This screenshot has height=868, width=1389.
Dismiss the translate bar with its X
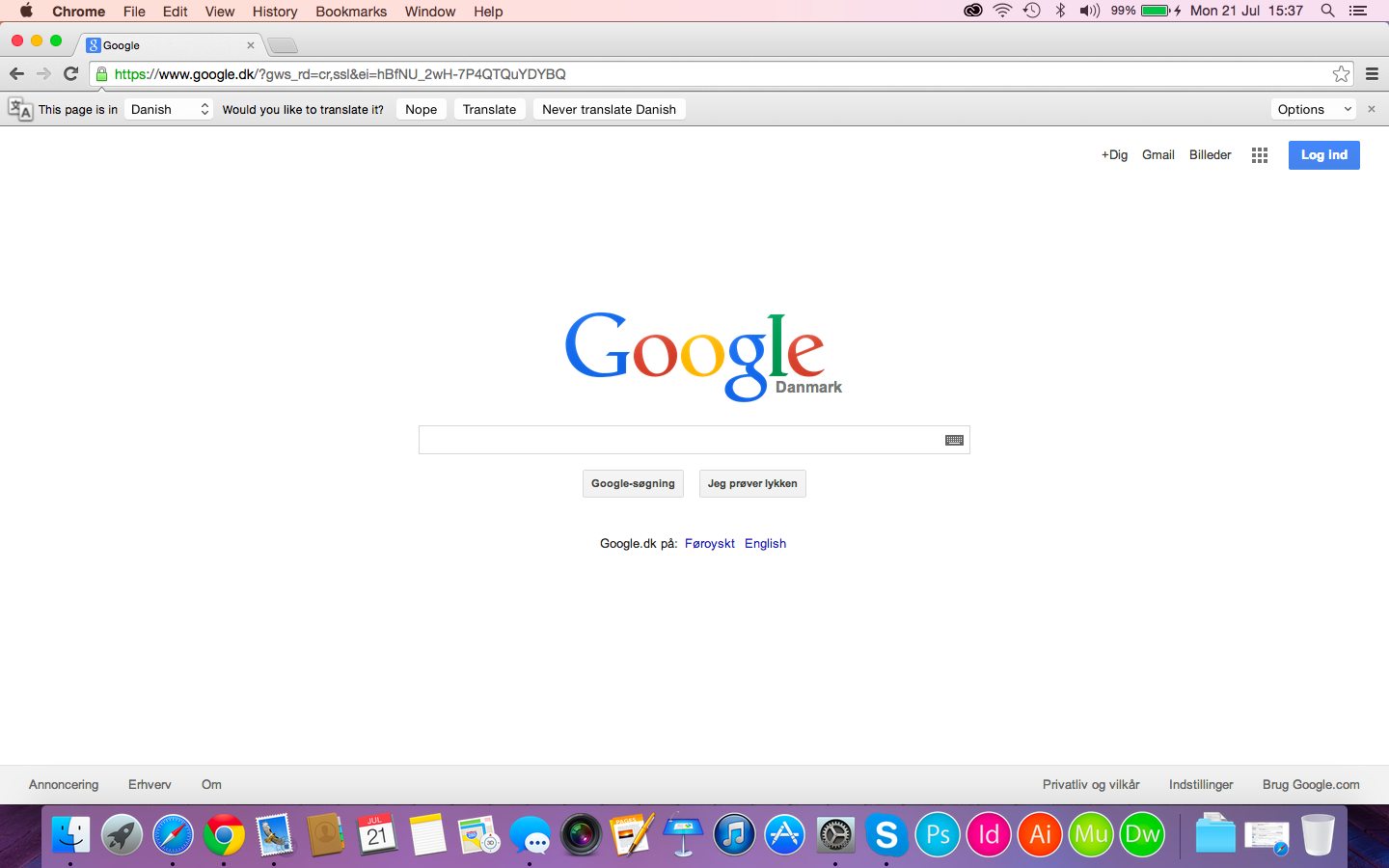coord(1371,109)
